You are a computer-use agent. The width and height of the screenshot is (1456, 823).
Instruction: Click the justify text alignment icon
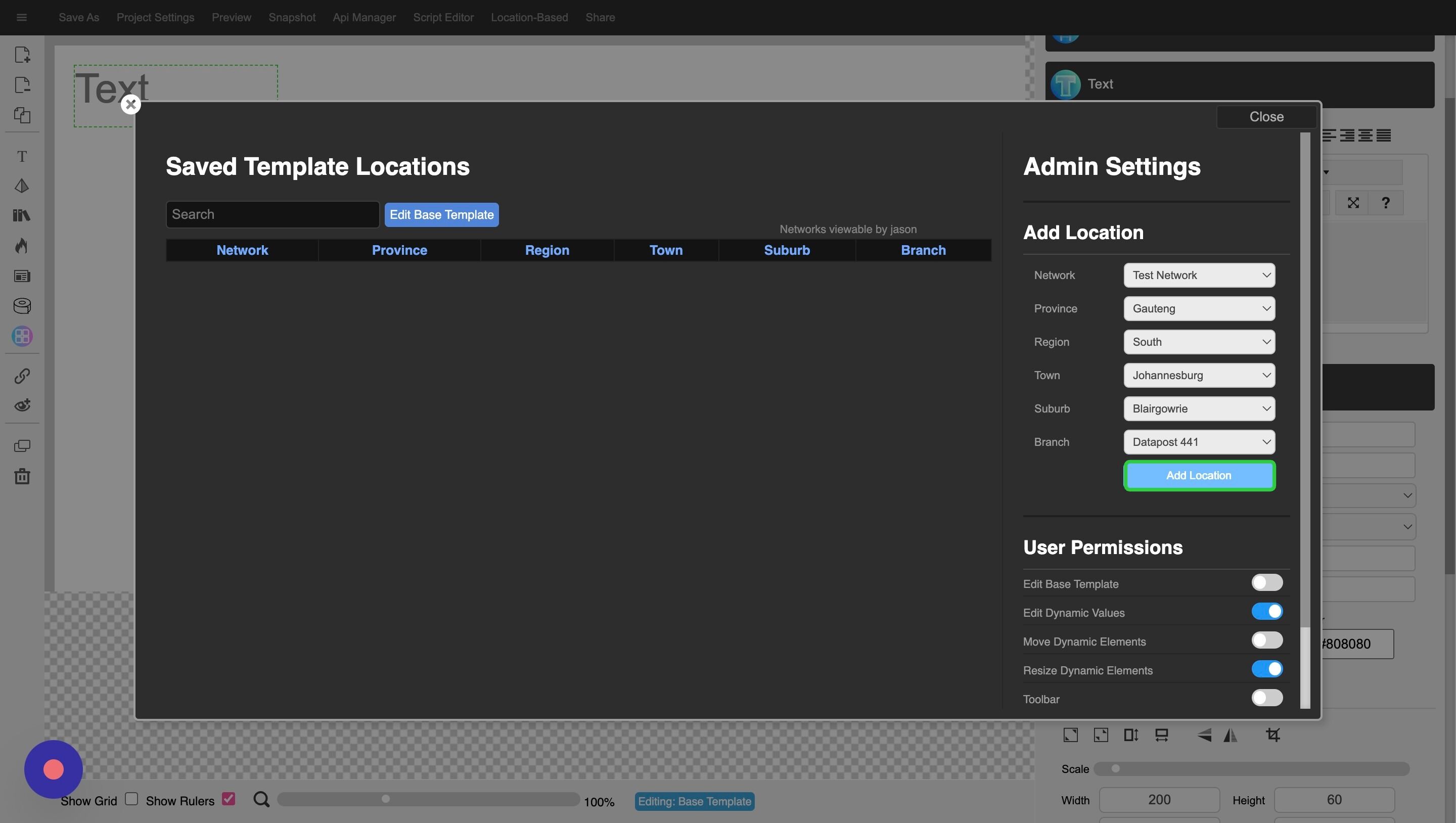[x=1384, y=135]
